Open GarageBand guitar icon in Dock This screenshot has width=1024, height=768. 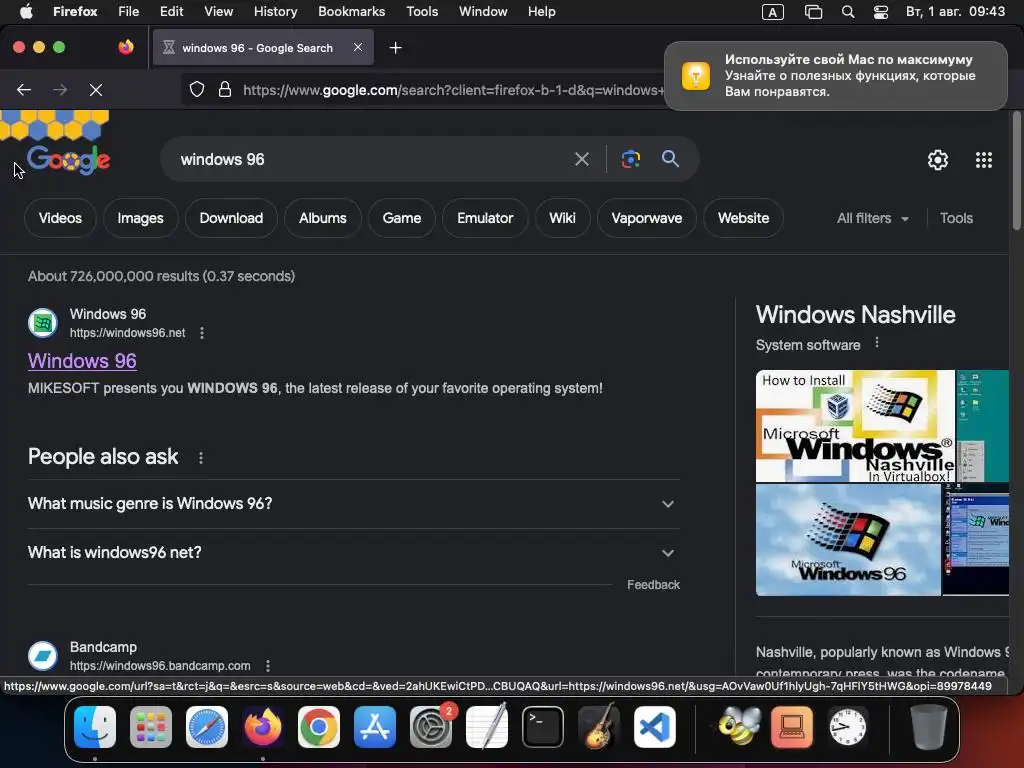pos(599,726)
